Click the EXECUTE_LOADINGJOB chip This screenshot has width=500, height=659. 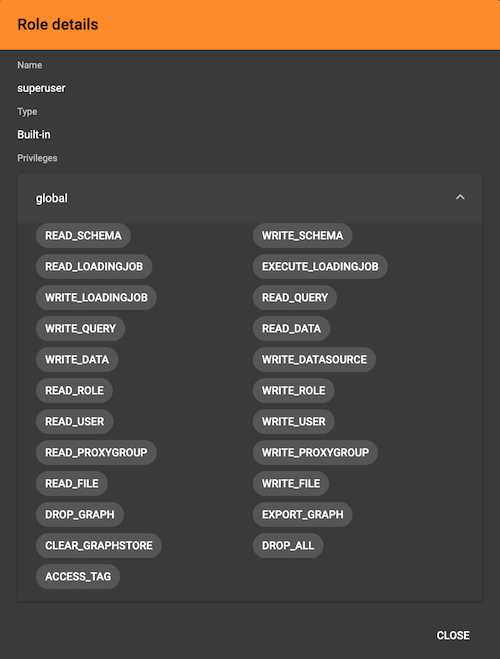click(320, 266)
